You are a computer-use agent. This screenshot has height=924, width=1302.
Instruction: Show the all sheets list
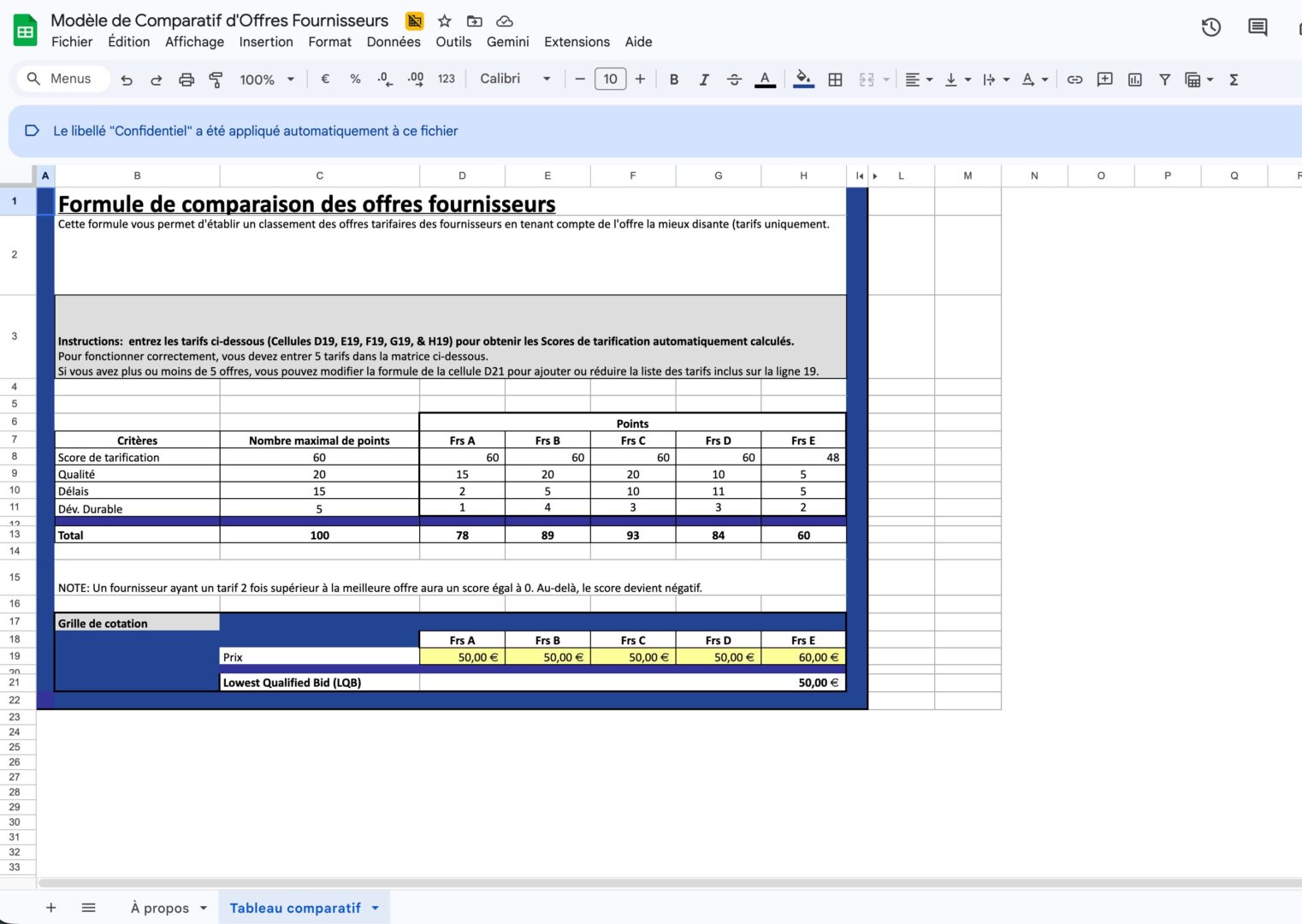pyautogui.click(x=88, y=908)
